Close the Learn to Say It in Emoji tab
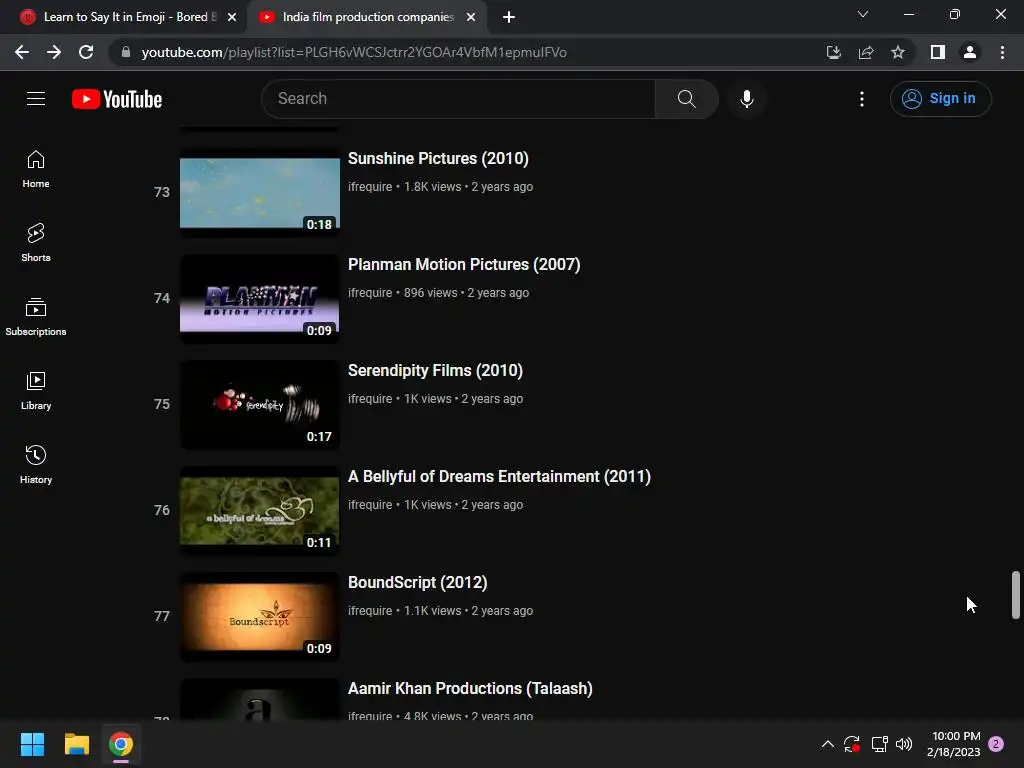 pos(232,17)
